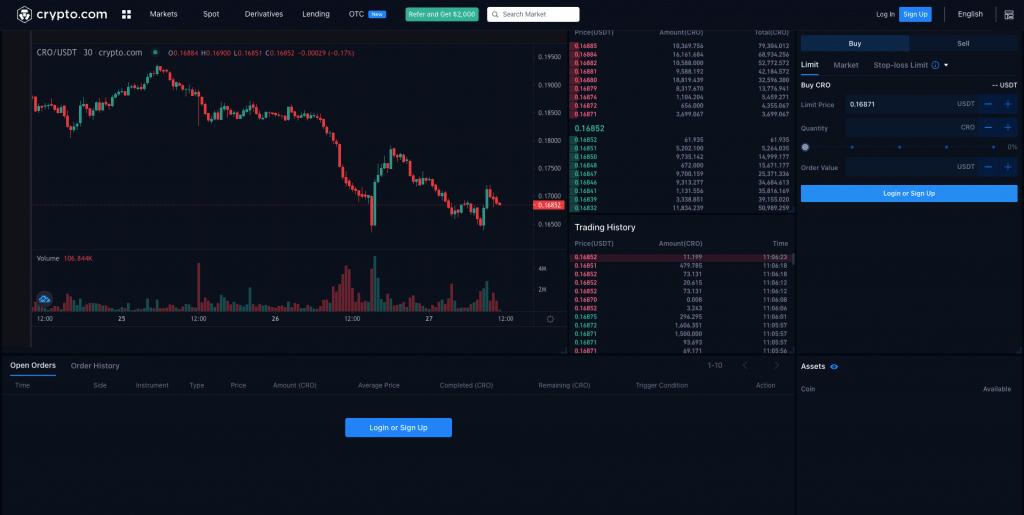Screen dimensions: 1024x515
Task: Select the Sell side toggle
Action: (963, 44)
